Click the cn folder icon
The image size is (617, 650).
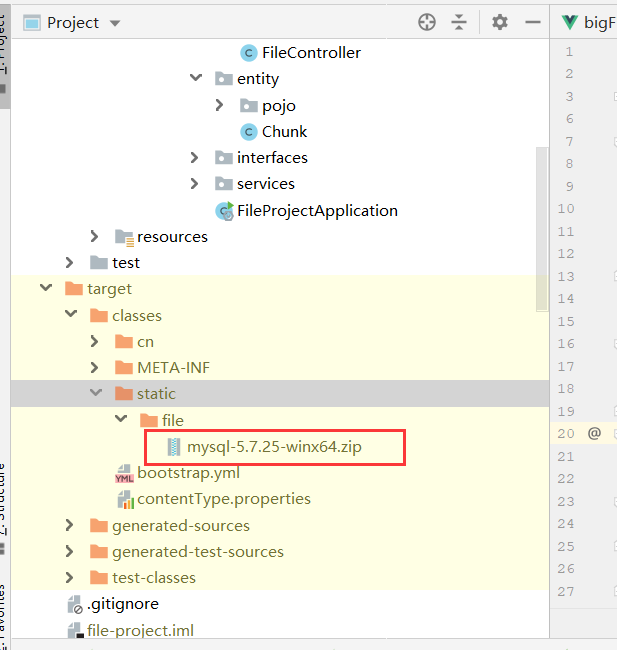tap(124, 342)
